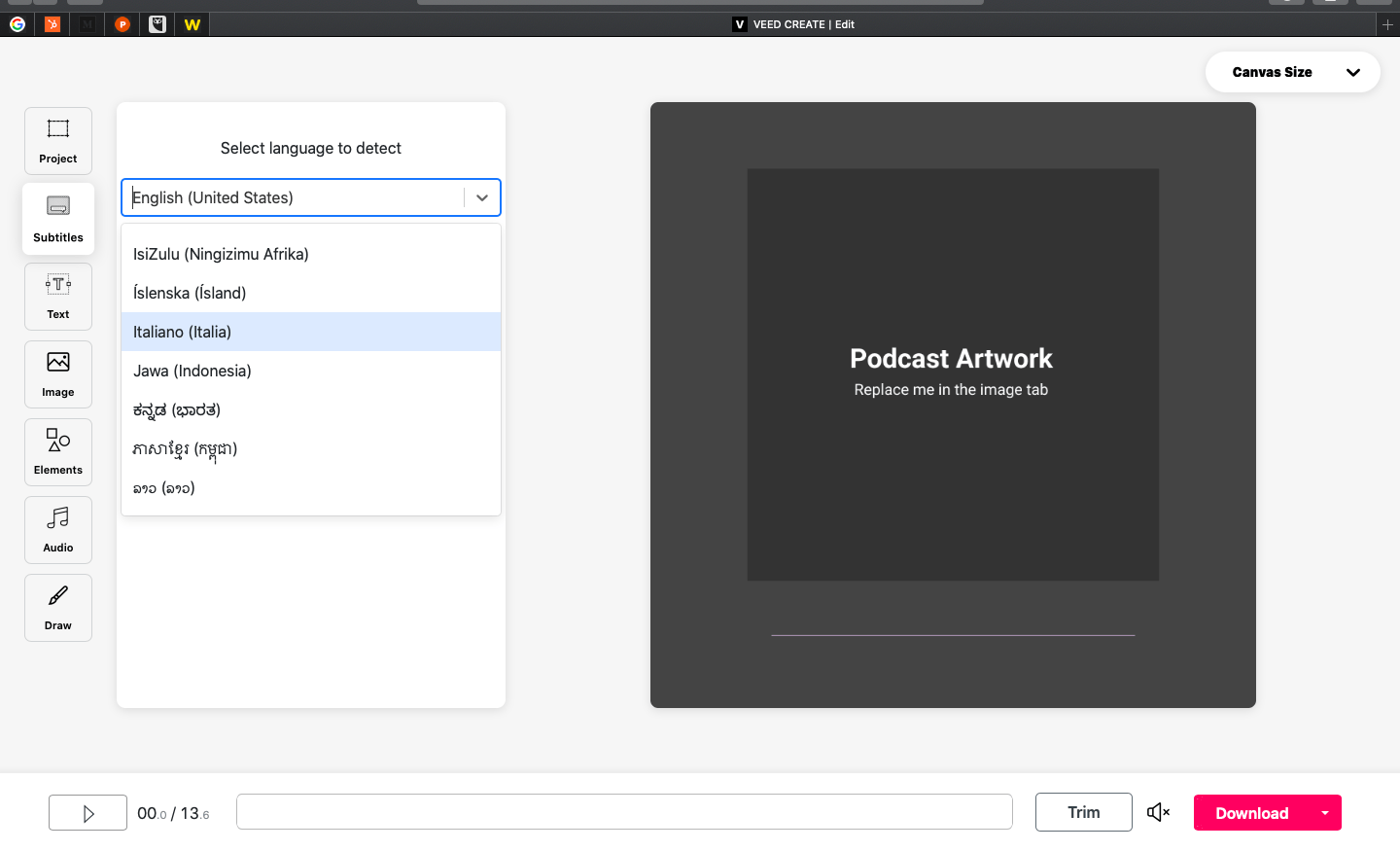Toggle the mute speaker icon
1400x851 pixels.
(1158, 812)
